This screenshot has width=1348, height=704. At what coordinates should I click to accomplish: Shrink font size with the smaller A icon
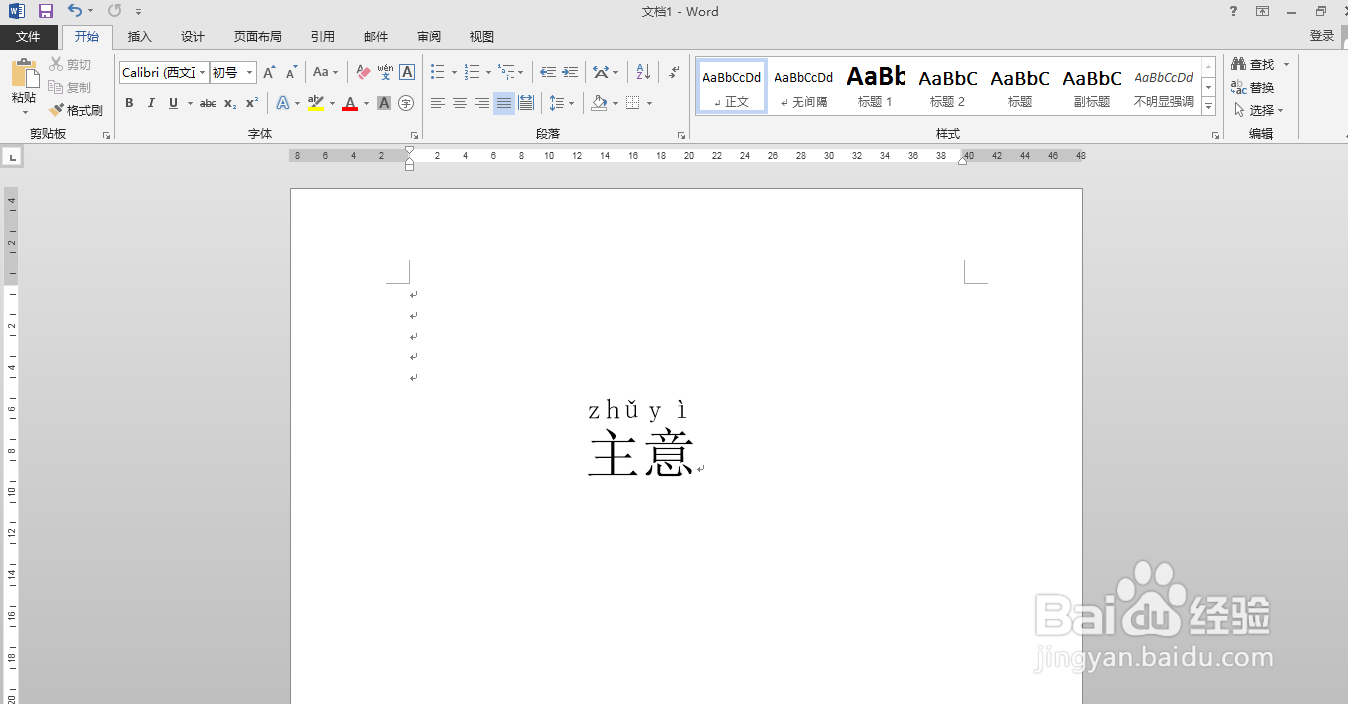(x=291, y=72)
